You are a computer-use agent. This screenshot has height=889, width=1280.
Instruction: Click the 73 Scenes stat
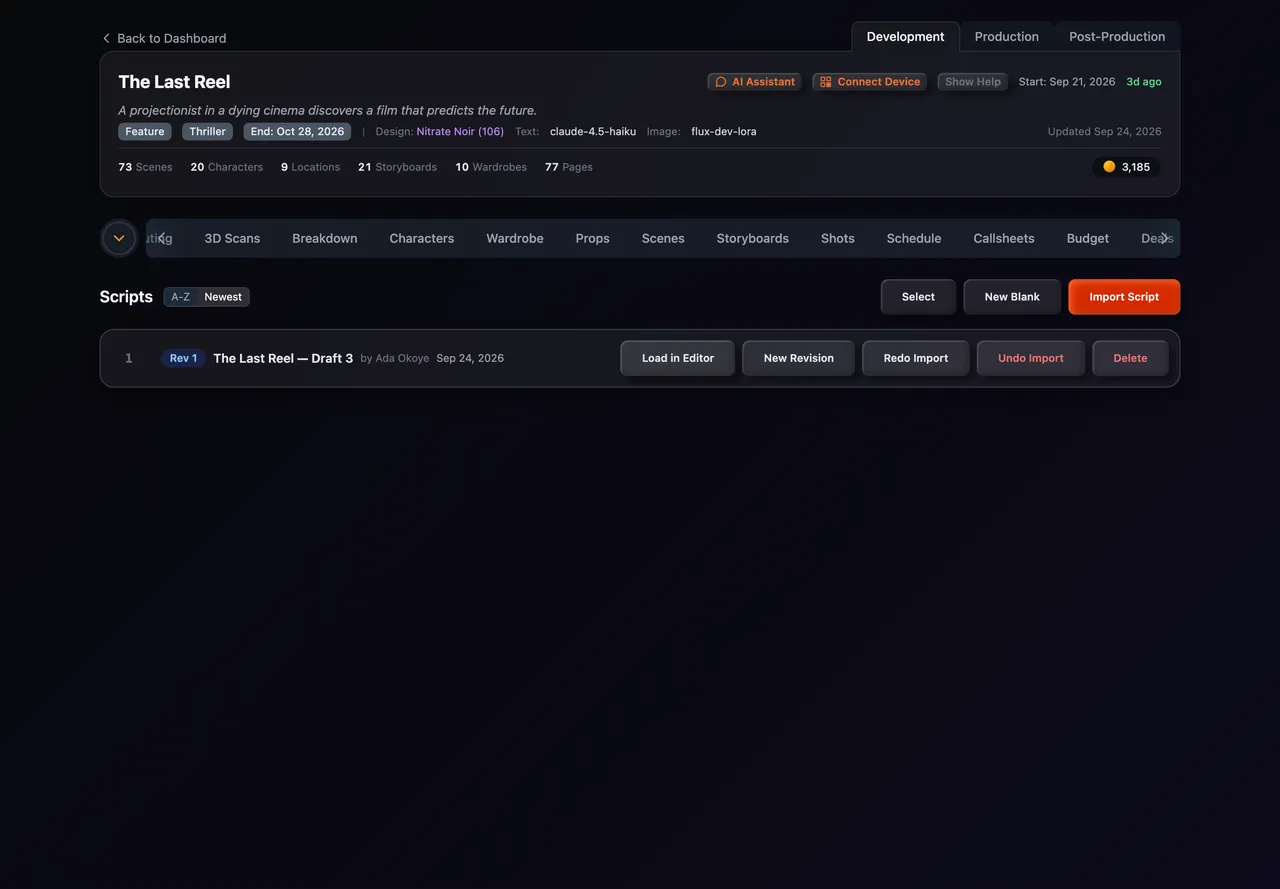coord(145,167)
